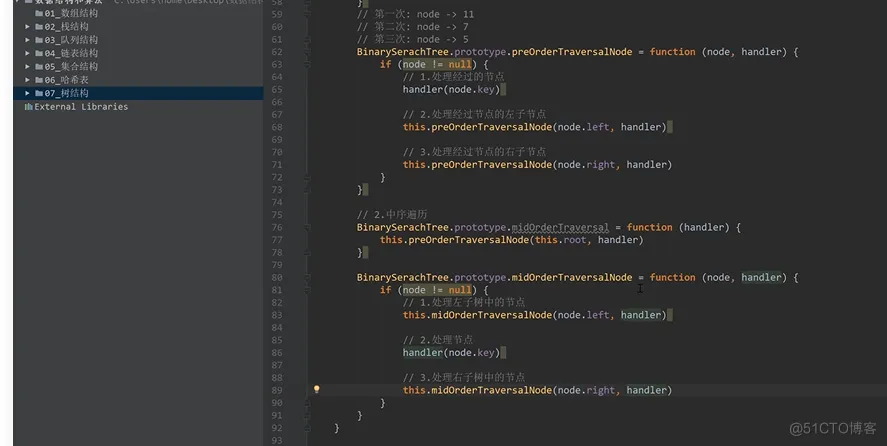This screenshot has height=446, width=887.
Task: Click the comment '2.处理经过节点的左子节点'
Action: coord(474,114)
